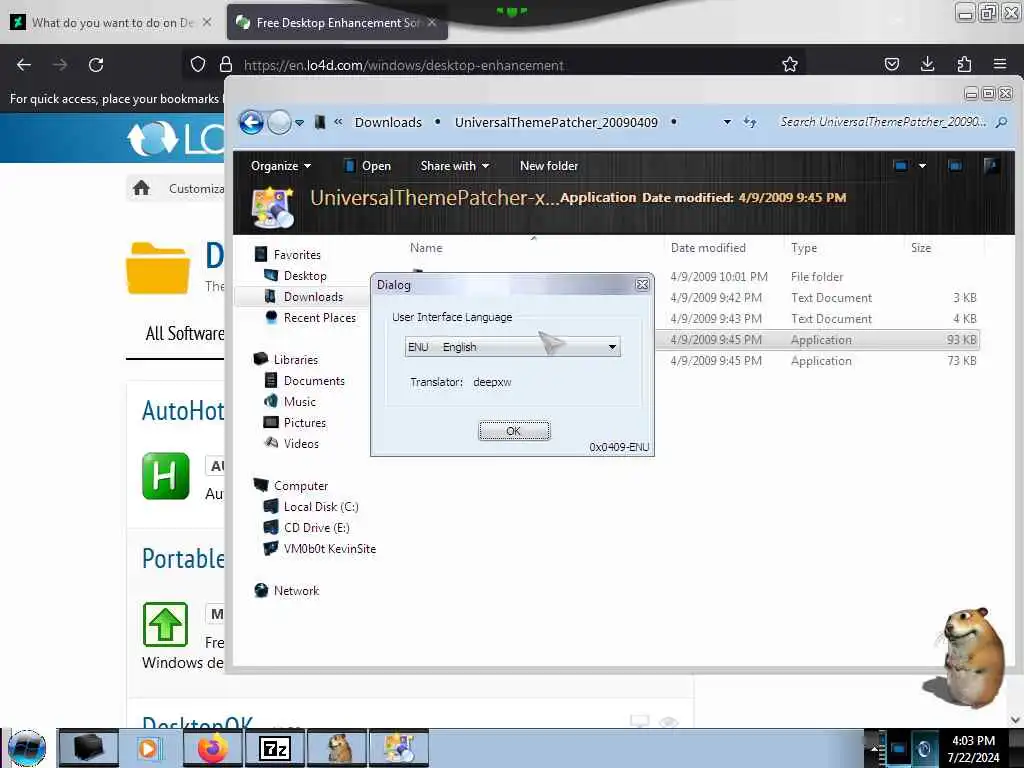Screen dimensions: 1024x768
Task: Create a New folder
Action: pos(549,166)
